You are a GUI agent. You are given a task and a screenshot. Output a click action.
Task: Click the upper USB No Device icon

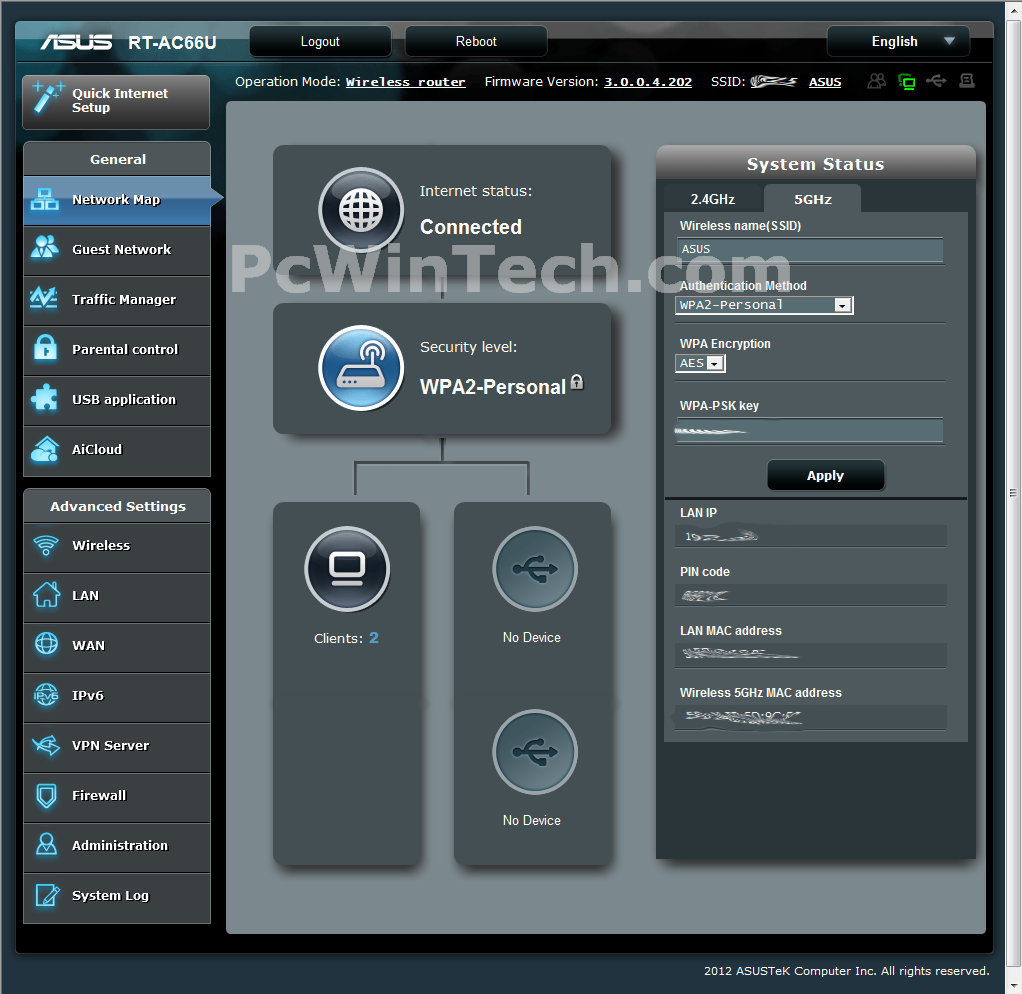[535, 568]
